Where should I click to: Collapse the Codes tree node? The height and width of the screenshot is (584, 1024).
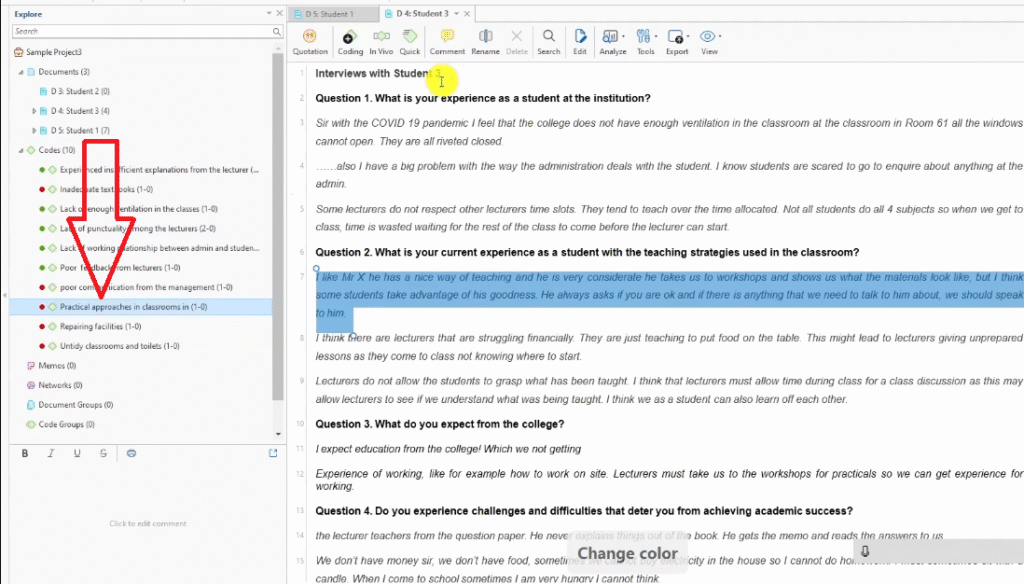(x=19, y=150)
